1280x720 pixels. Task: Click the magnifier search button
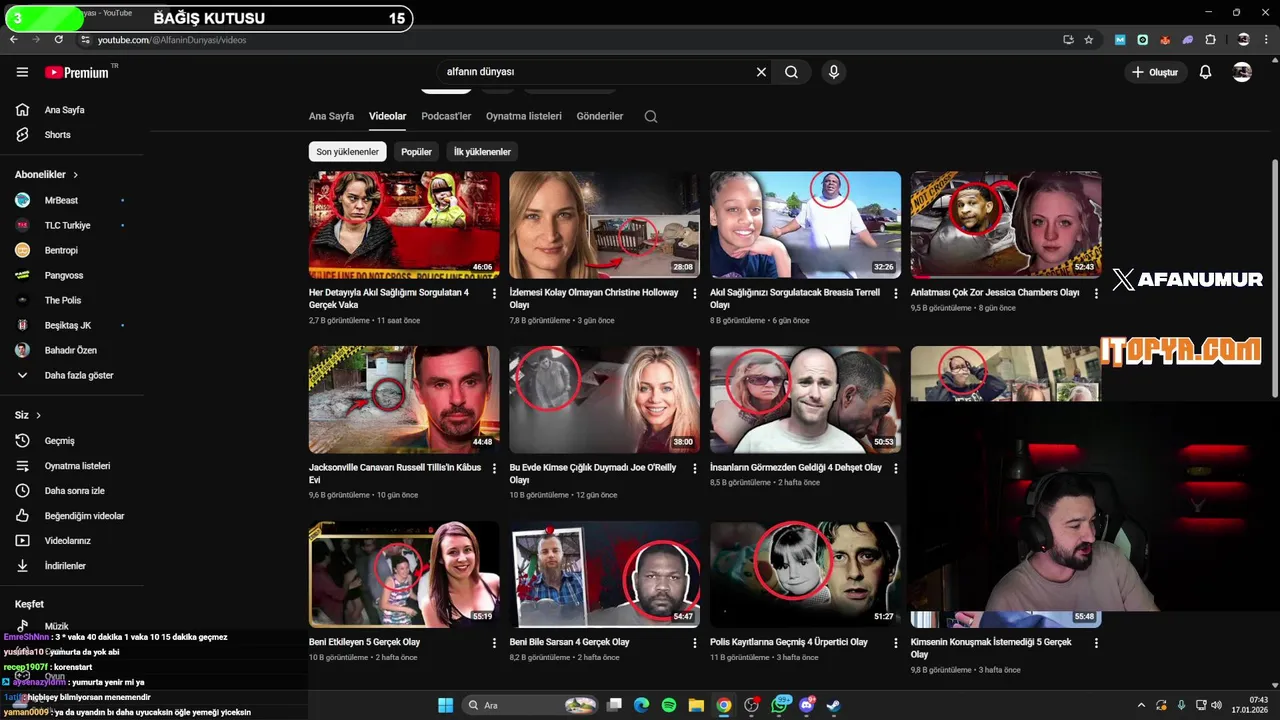pyautogui.click(x=791, y=72)
